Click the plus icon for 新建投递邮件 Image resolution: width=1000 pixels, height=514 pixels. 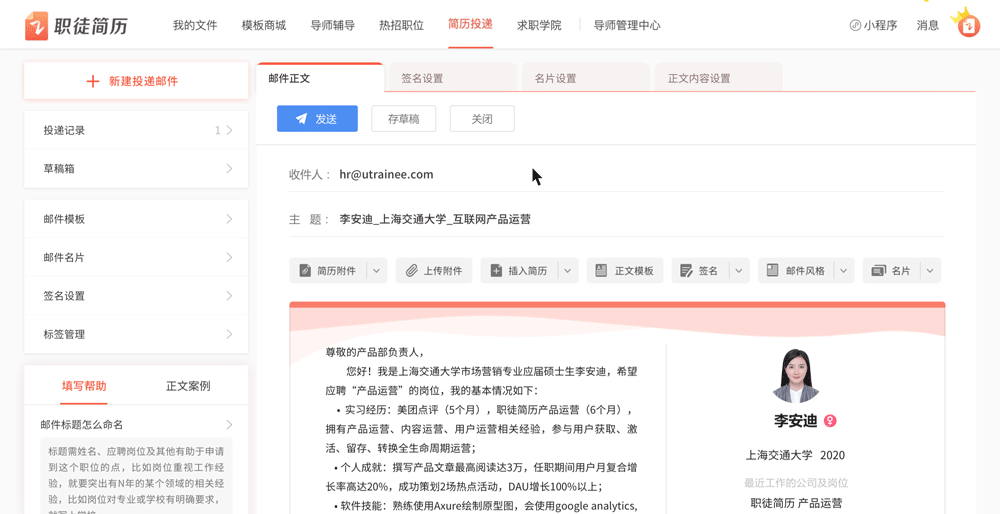pos(92,81)
